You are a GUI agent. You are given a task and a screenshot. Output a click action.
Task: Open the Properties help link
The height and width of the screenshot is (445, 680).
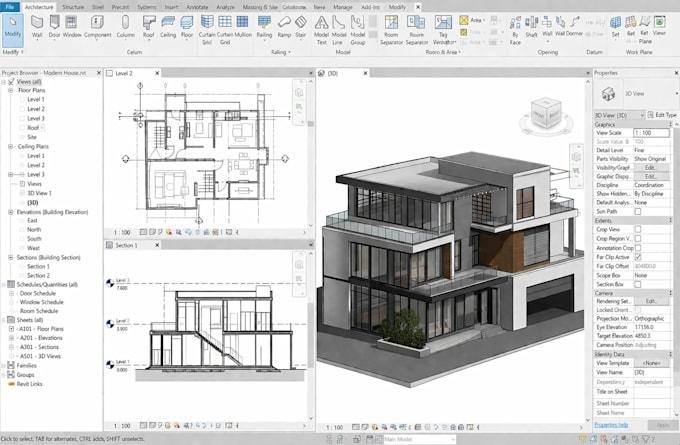coord(611,425)
